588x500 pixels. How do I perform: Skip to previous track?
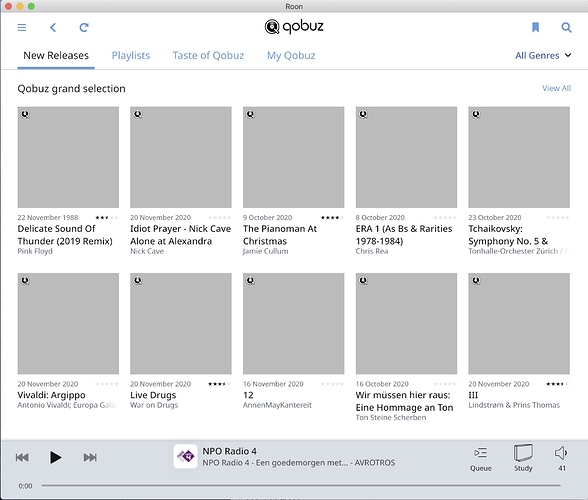click(x=22, y=457)
